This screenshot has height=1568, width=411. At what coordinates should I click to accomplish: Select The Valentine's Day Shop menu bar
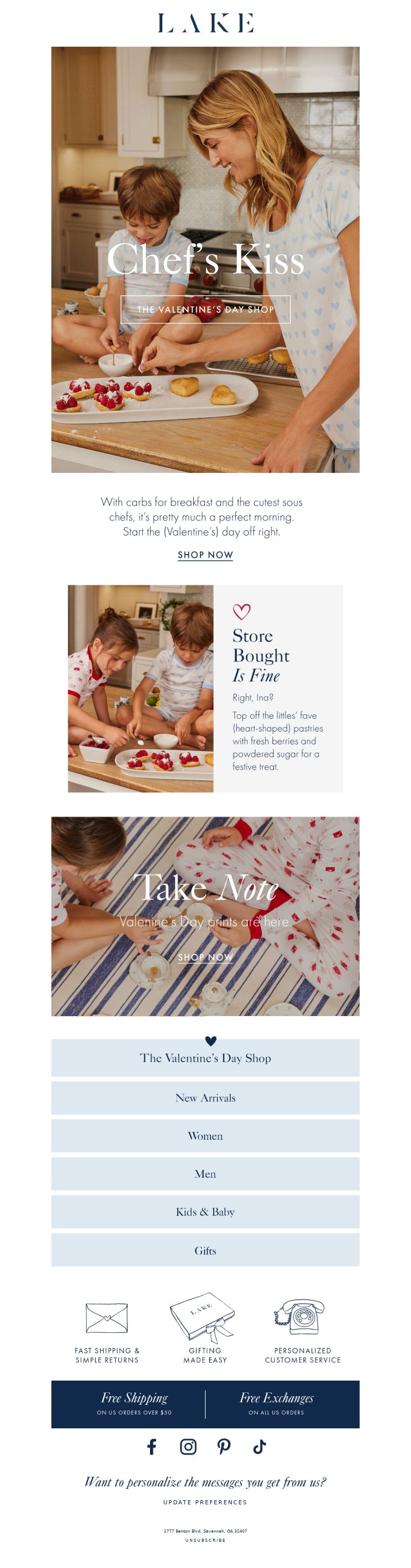click(205, 1058)
